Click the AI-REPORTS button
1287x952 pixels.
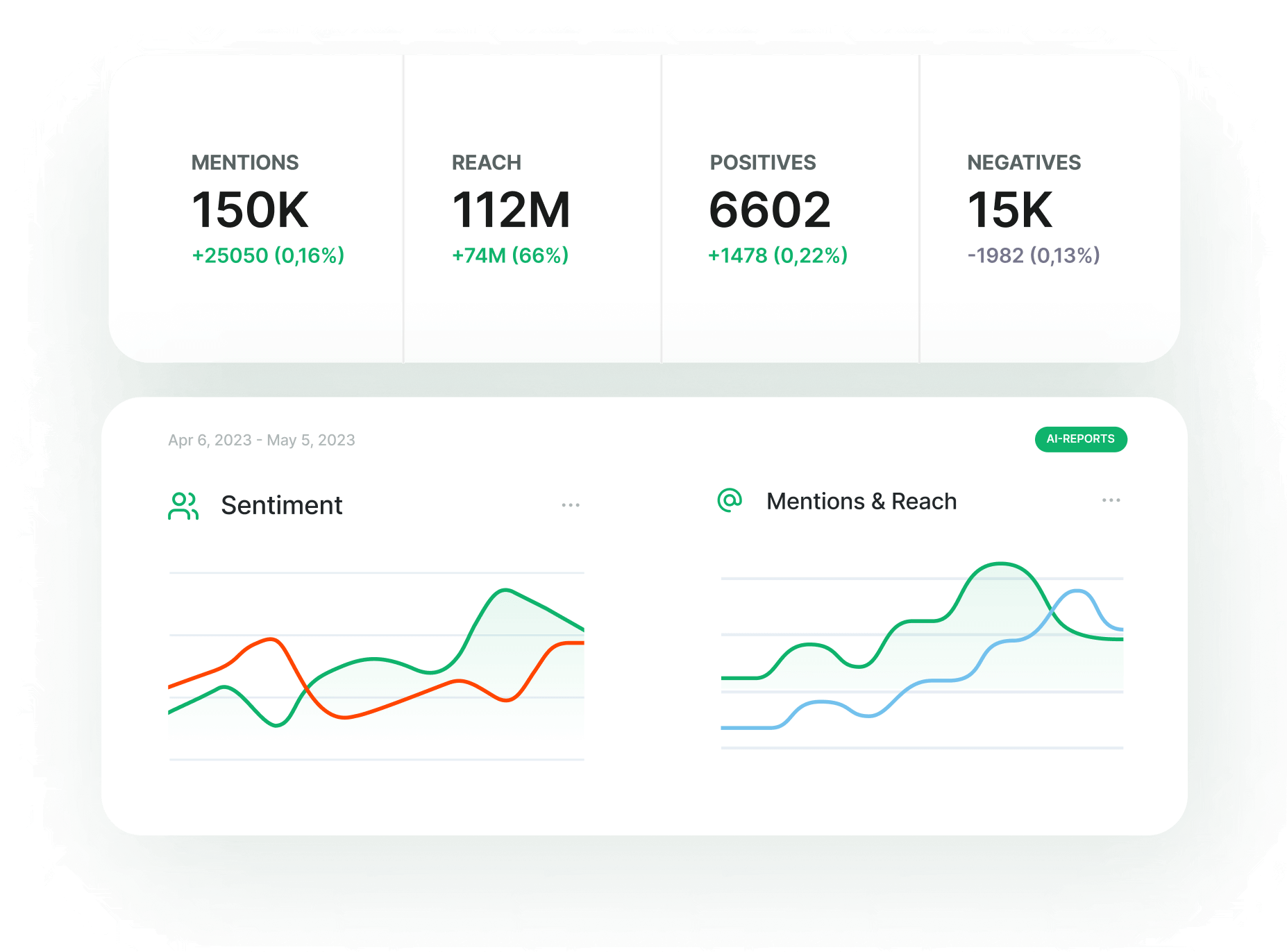(1080, 439)
